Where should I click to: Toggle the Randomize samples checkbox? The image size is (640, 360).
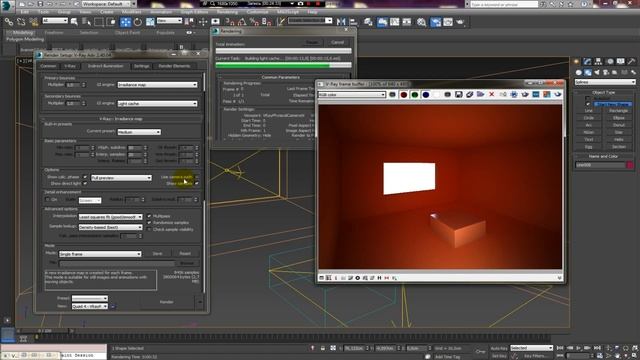tap(149, 222)
